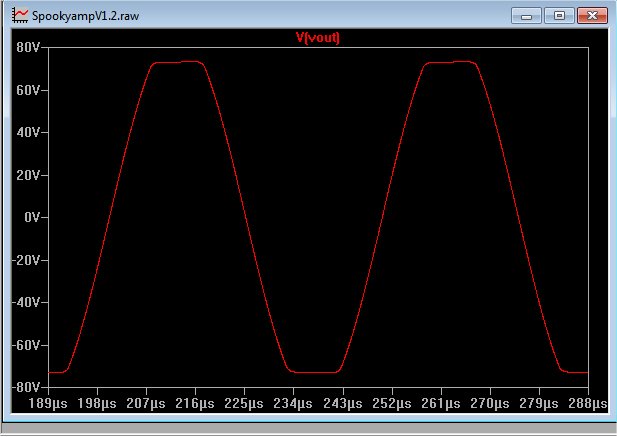
Task: Click the waveform icon in title bar
Action: (20, 15)
